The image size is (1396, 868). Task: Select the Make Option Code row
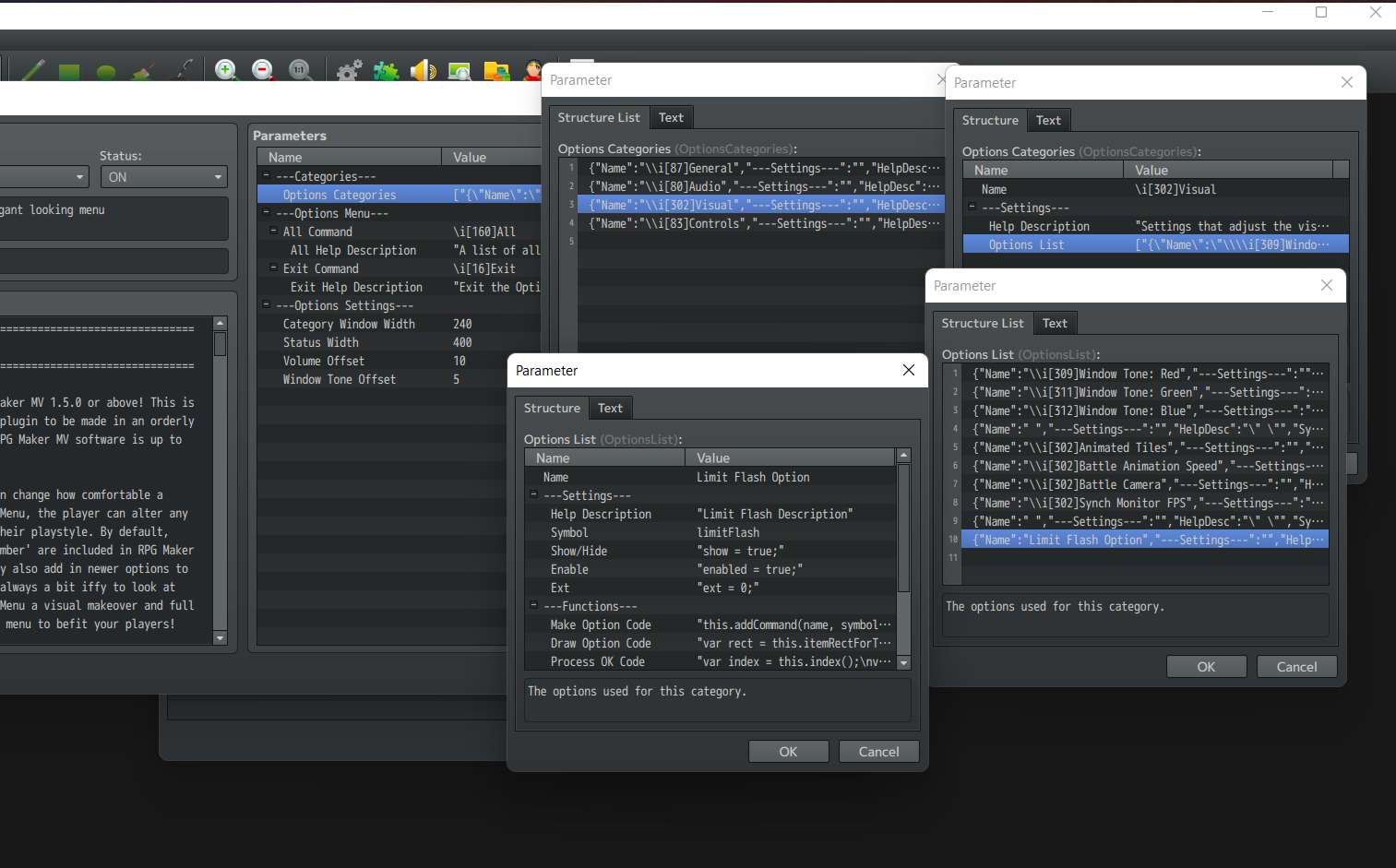710,624
